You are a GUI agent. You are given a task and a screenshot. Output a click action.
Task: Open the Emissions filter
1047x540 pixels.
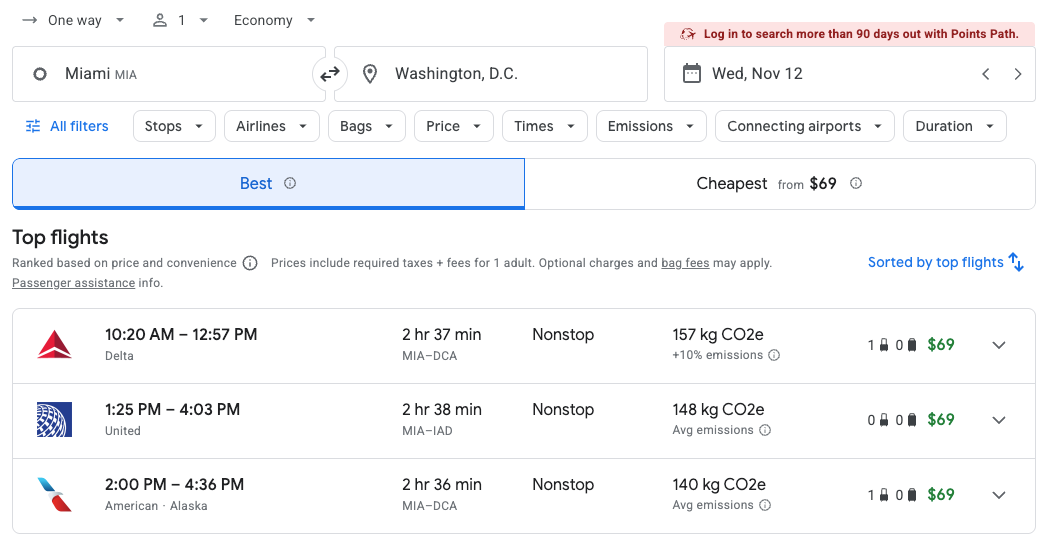(x=651, y=126)
